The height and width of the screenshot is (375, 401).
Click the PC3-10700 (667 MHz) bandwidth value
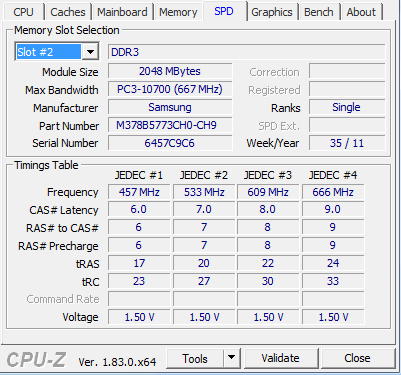[x=170, y=89]
